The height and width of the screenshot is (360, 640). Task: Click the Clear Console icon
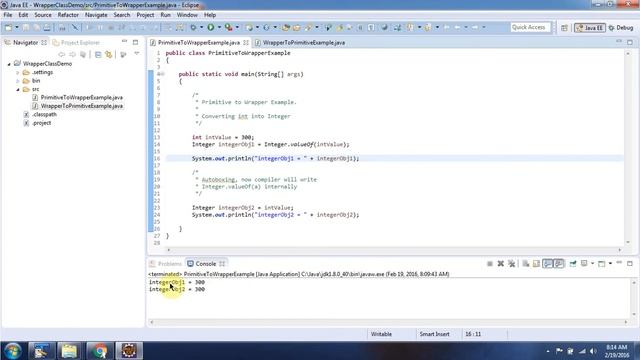(x=526, y=264)
